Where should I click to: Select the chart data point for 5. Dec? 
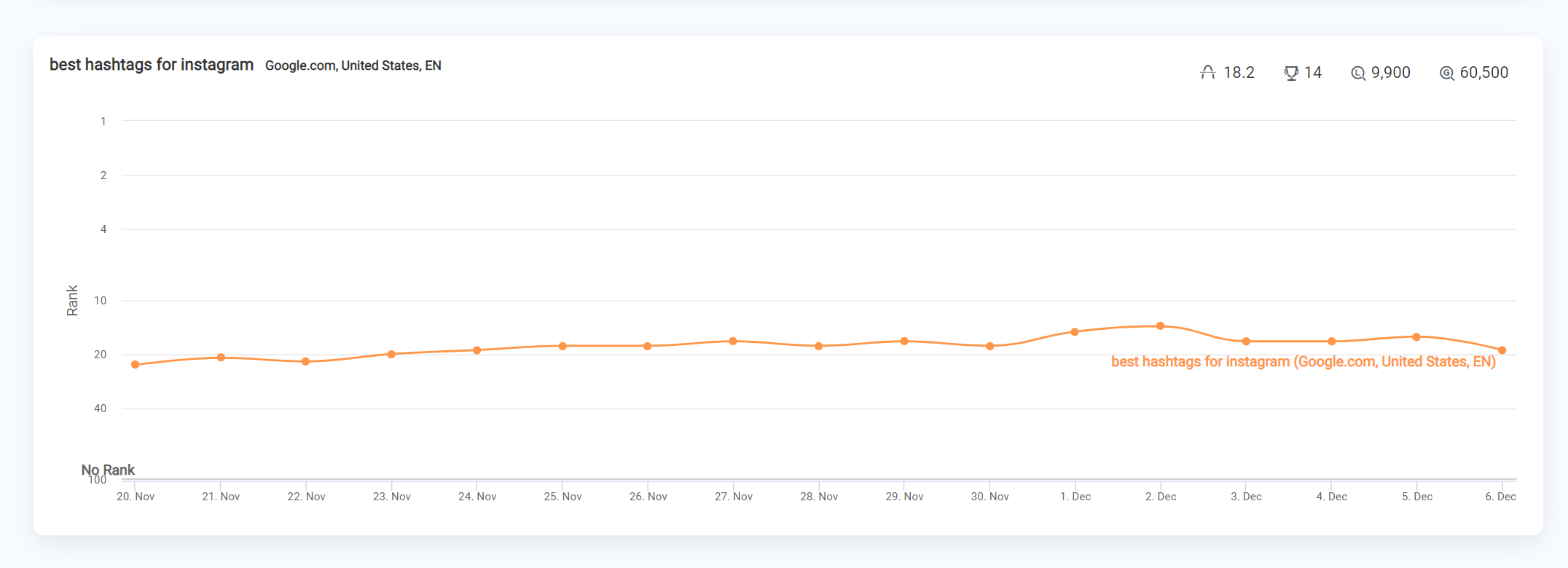[x=1416, y=337]
